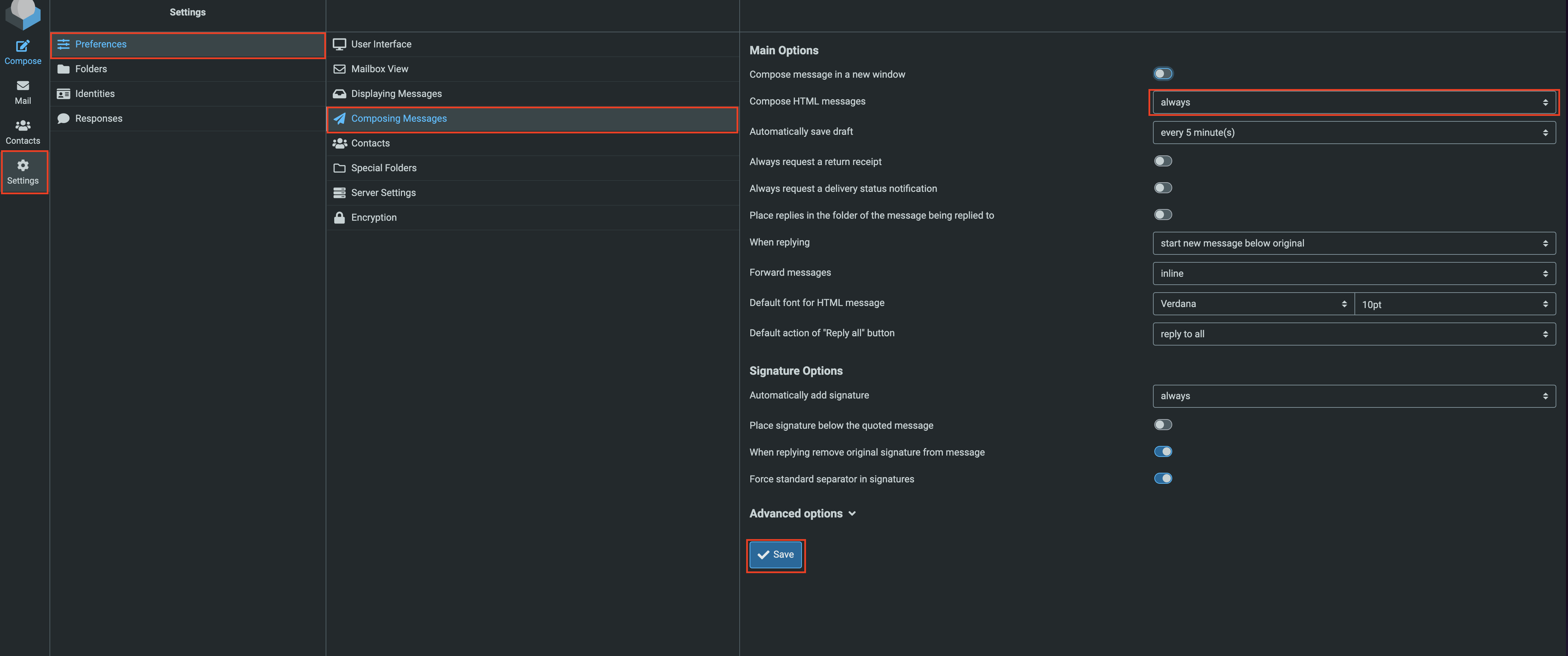1568x656 pixels.
Task: Click the Signature Options heading
Action: pos(796,371)
